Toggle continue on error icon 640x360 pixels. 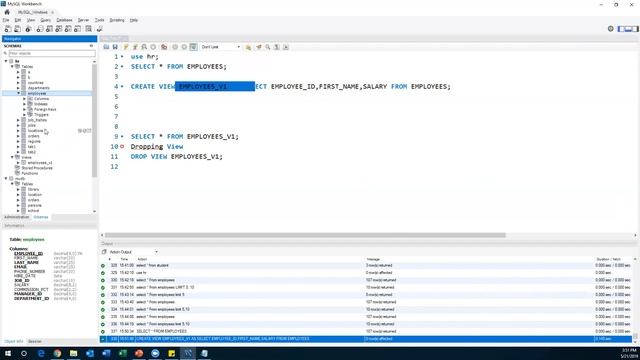point(164,47)
